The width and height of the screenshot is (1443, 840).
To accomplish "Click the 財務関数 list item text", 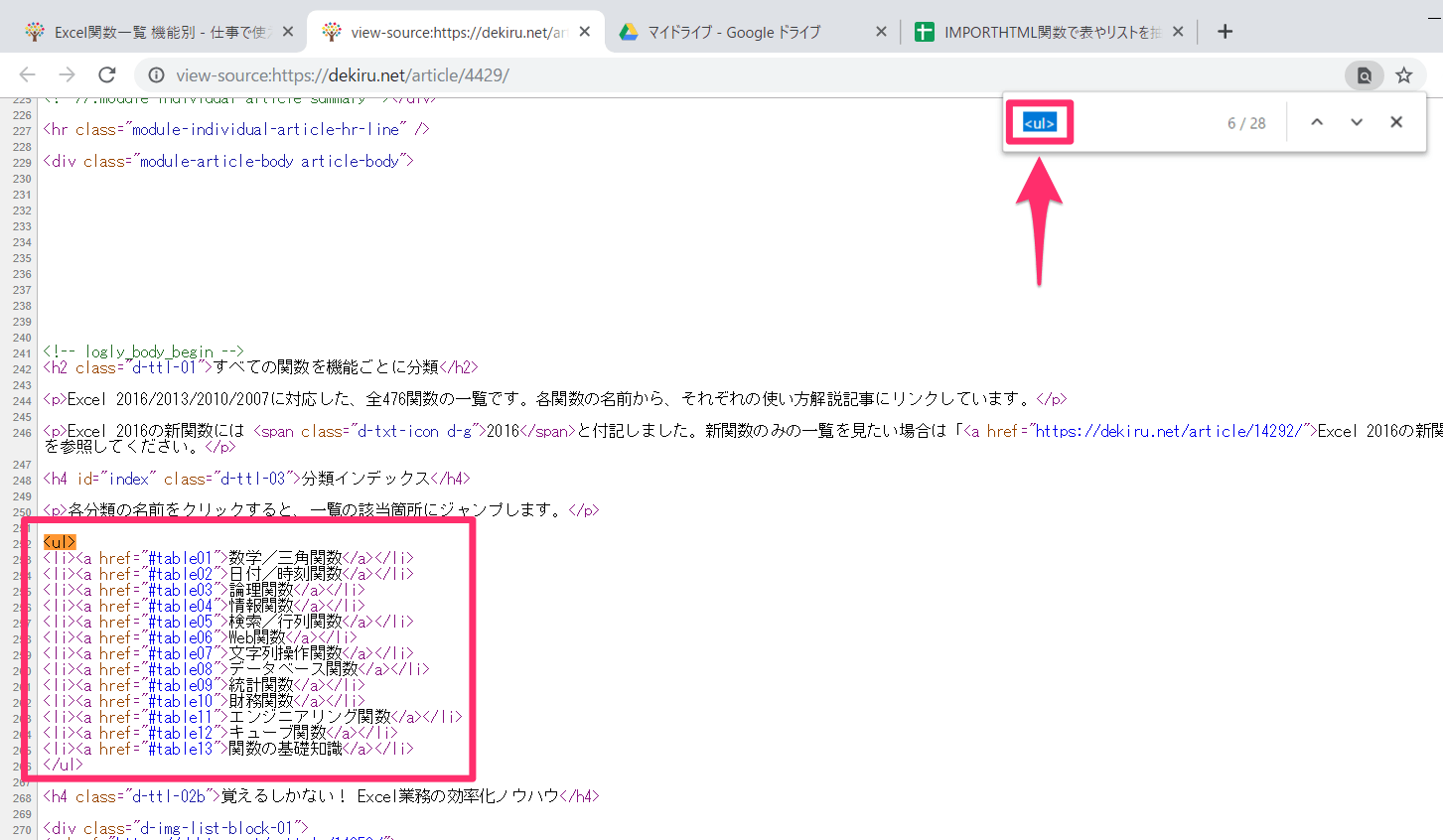I will point(261,701).
